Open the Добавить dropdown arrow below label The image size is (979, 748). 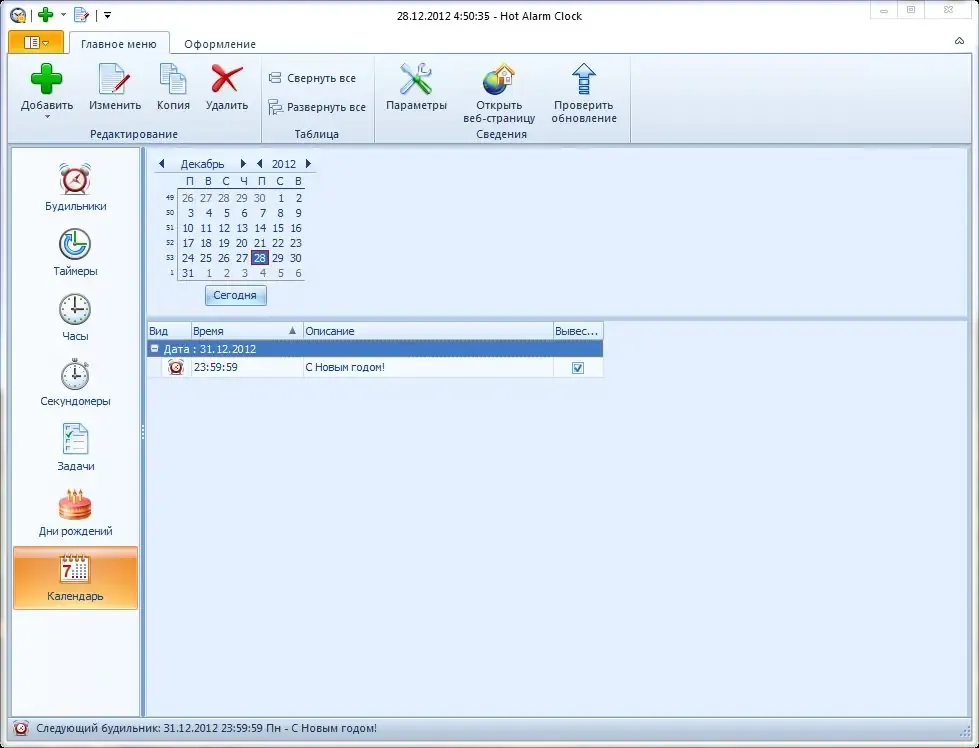tap(47, 117)
